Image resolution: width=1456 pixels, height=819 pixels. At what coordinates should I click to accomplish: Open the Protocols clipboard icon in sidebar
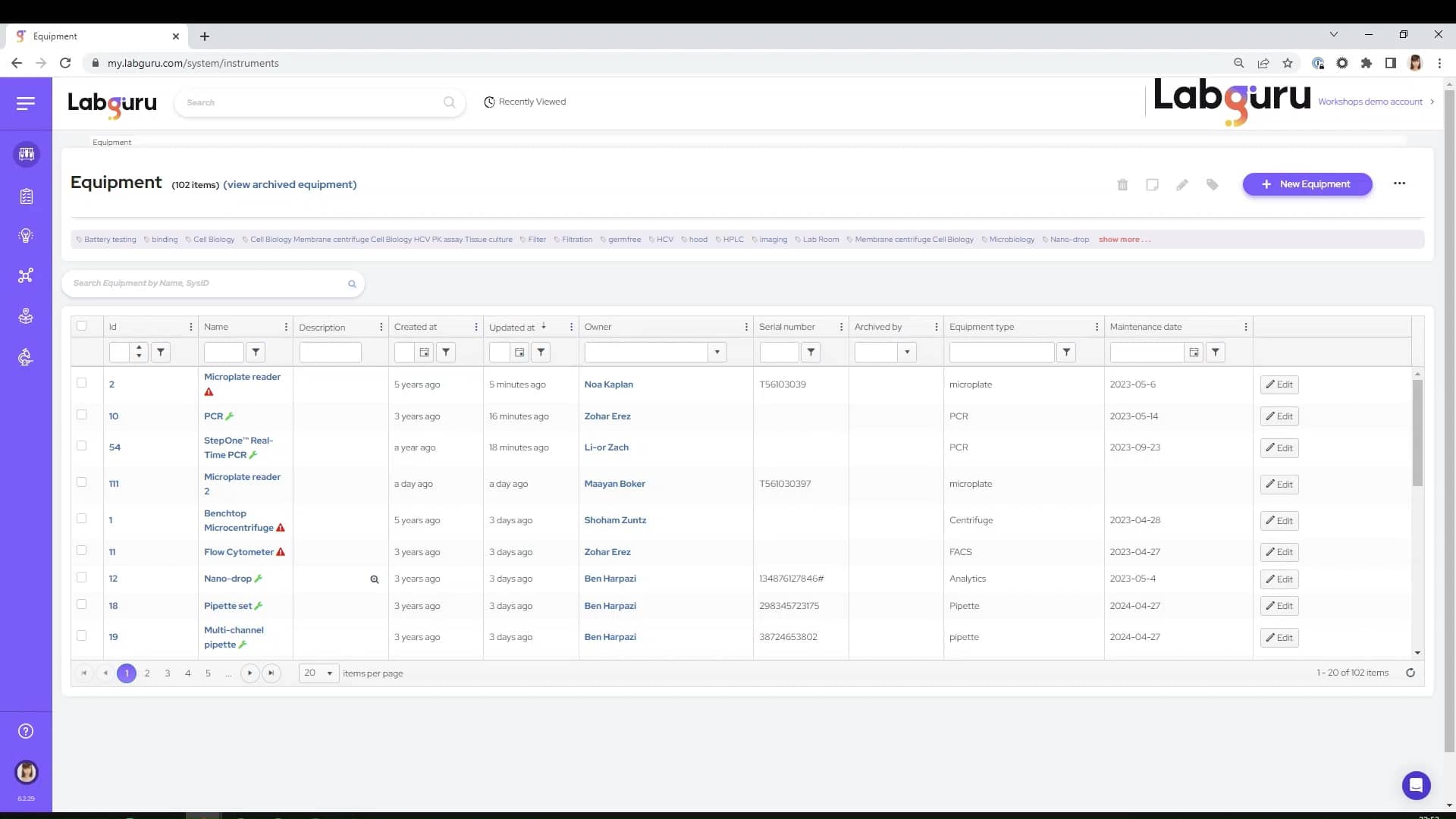coord(26,196)
